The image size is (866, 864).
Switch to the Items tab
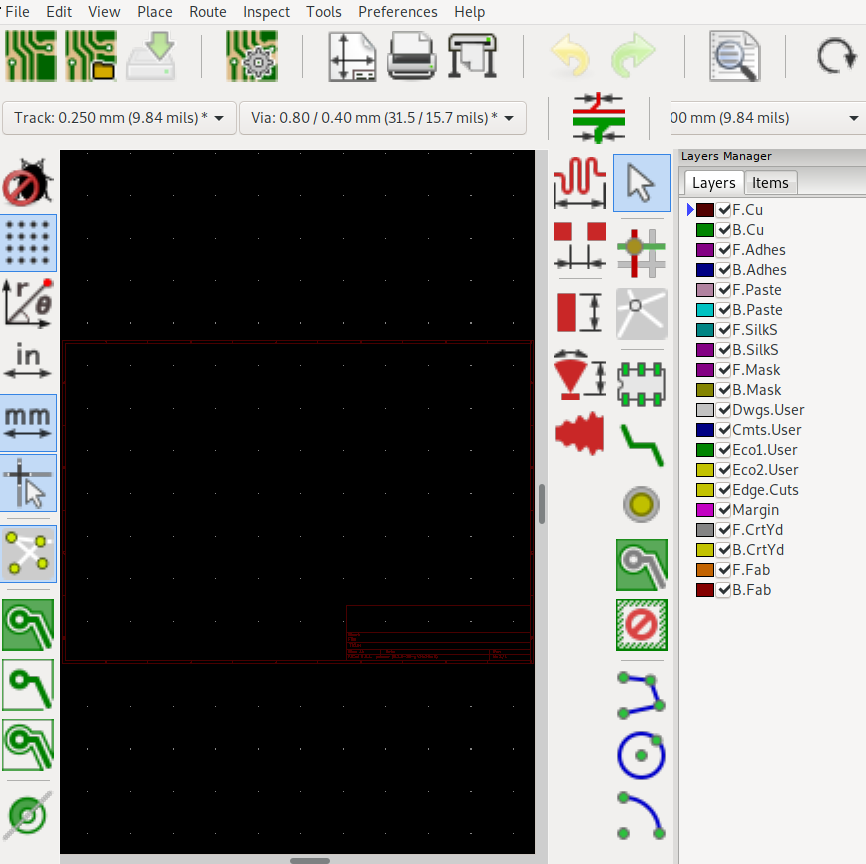click(x=770, y=182)
